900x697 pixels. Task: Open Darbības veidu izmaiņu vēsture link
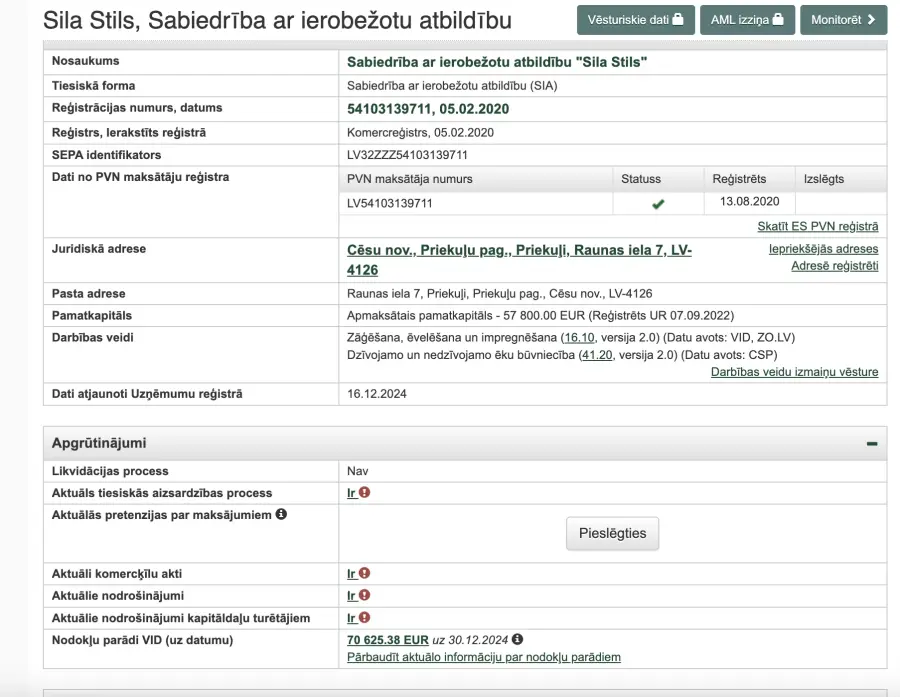coord(794,372)
